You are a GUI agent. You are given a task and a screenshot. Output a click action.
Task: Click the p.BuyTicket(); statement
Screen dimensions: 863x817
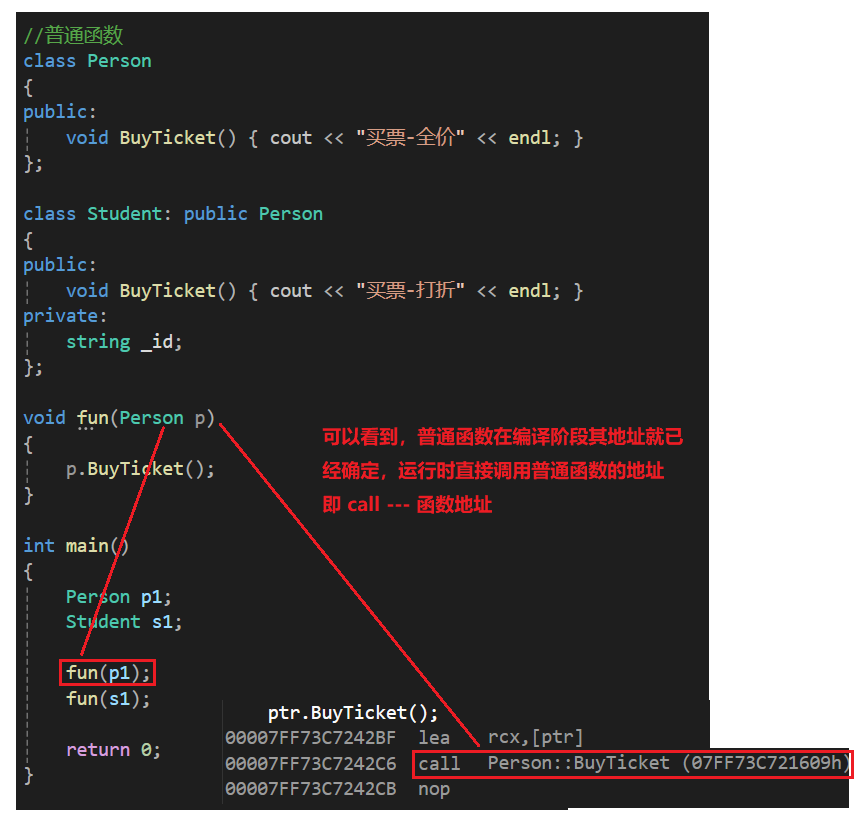140,469
